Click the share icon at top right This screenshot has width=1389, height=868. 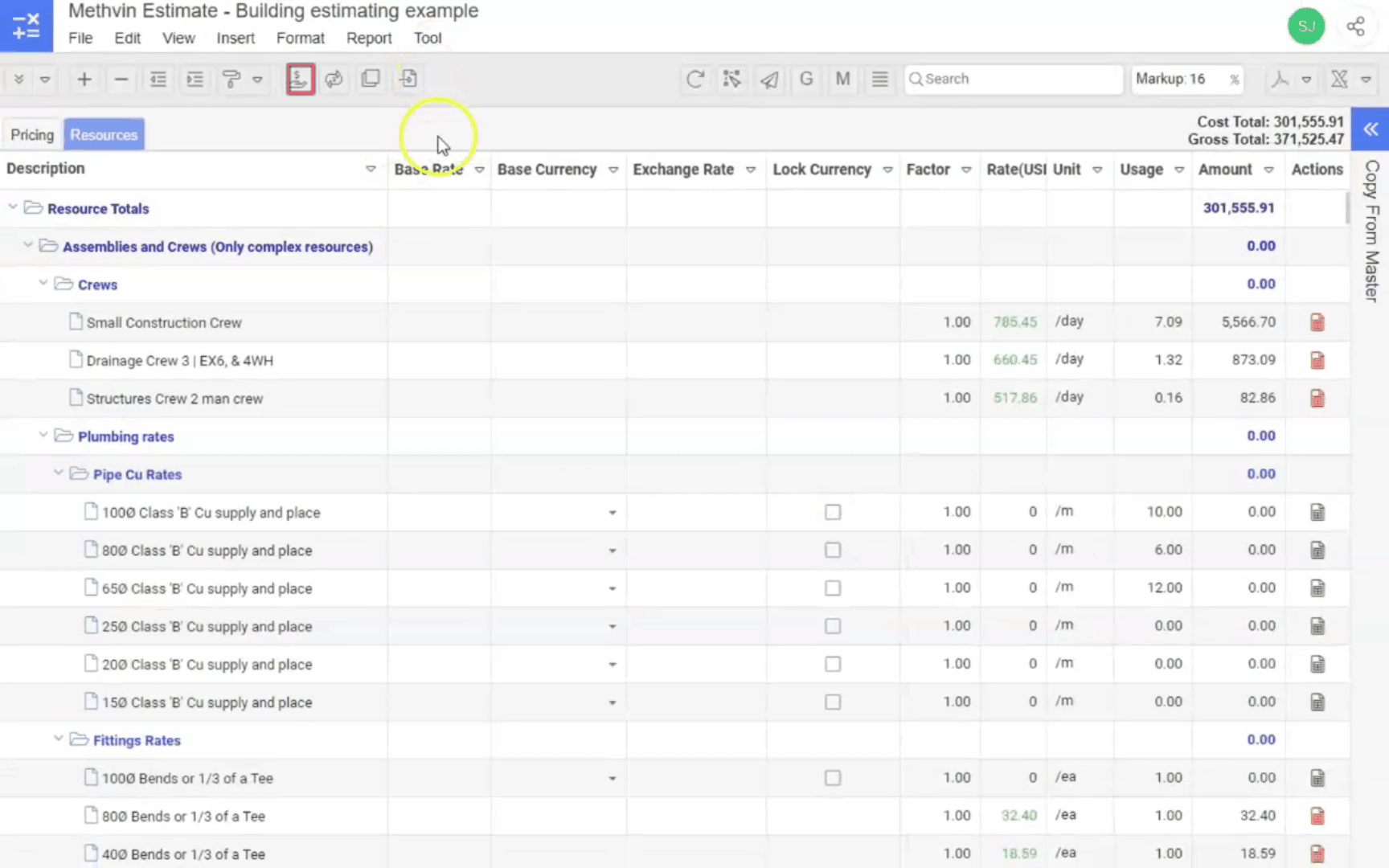[1355, 27]
